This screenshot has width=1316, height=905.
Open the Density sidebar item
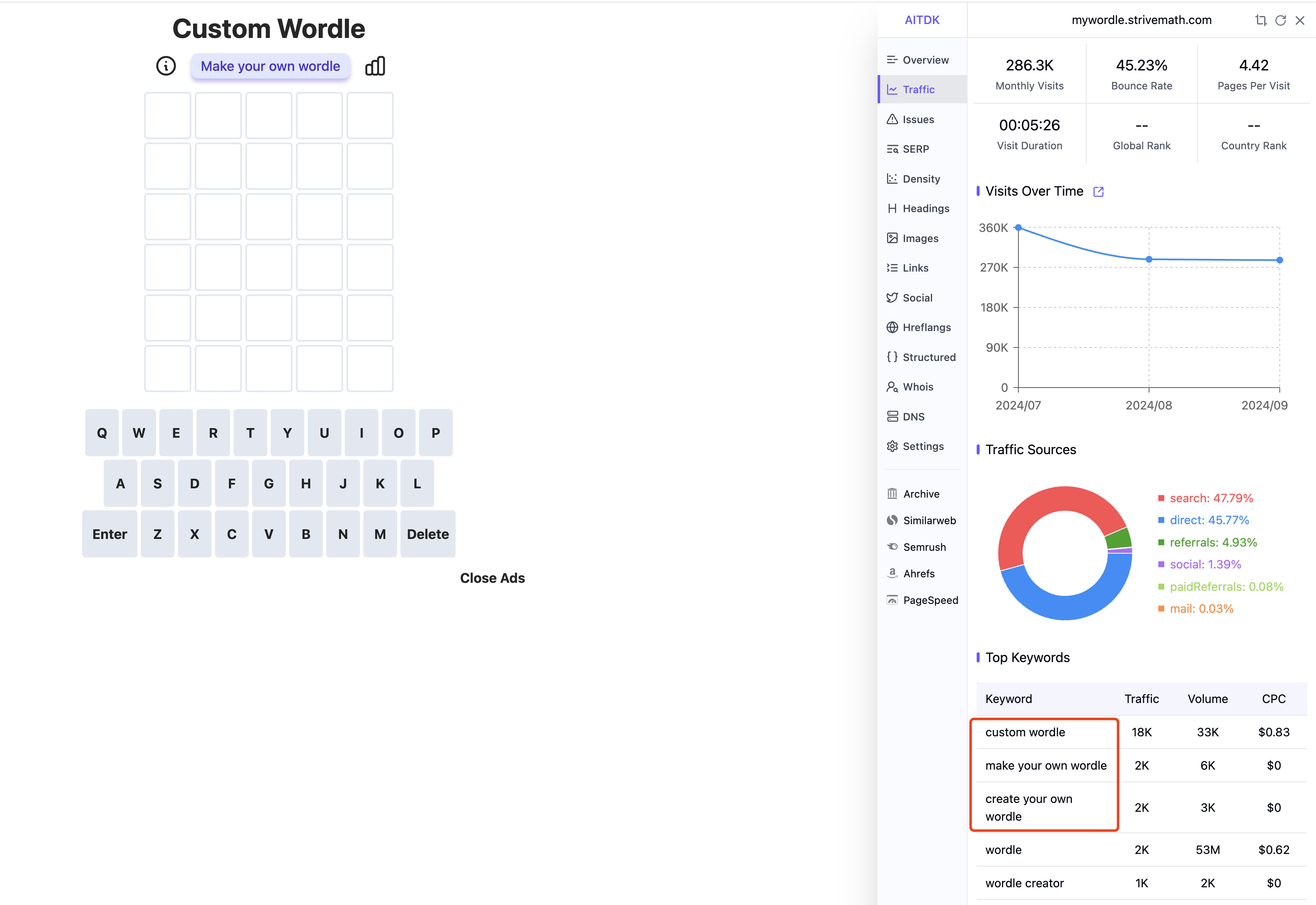(x=922, y=179)
